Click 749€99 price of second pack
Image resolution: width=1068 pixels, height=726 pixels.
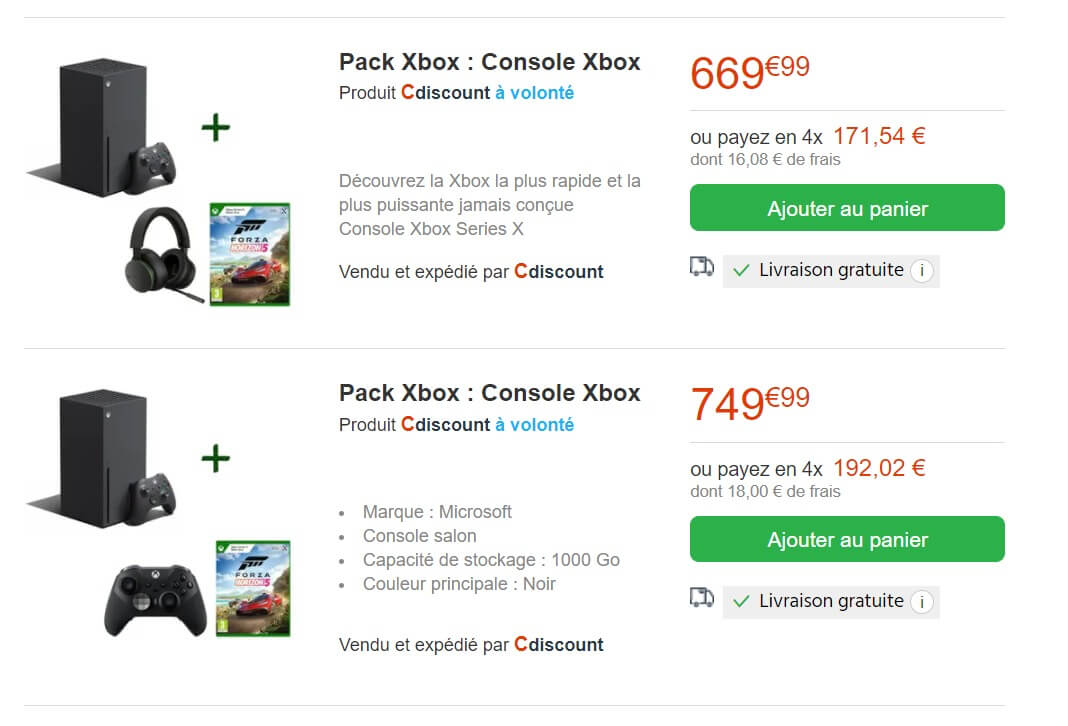(x=749, y=403)
